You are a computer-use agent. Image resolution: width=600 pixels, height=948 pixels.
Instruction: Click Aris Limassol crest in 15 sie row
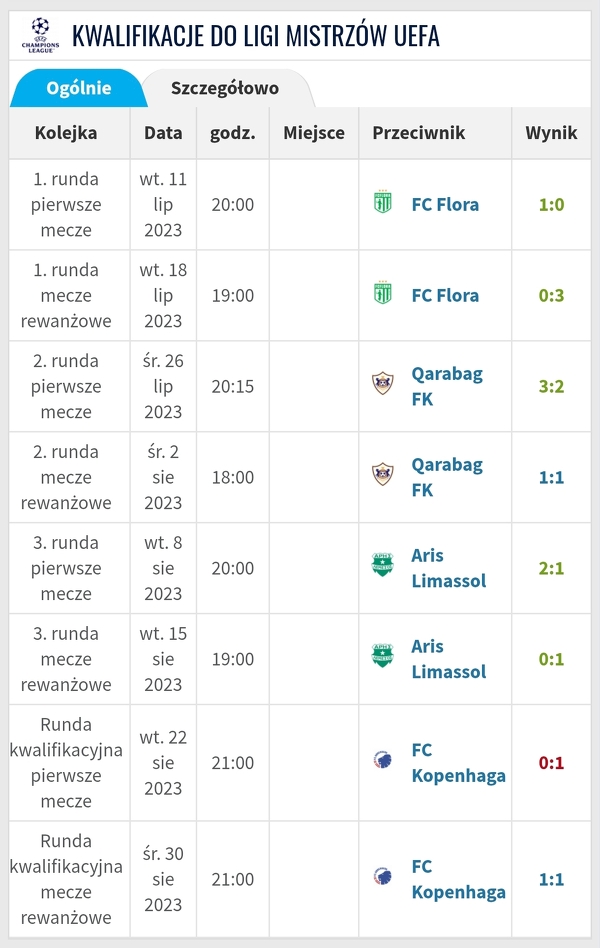(383, 659)
